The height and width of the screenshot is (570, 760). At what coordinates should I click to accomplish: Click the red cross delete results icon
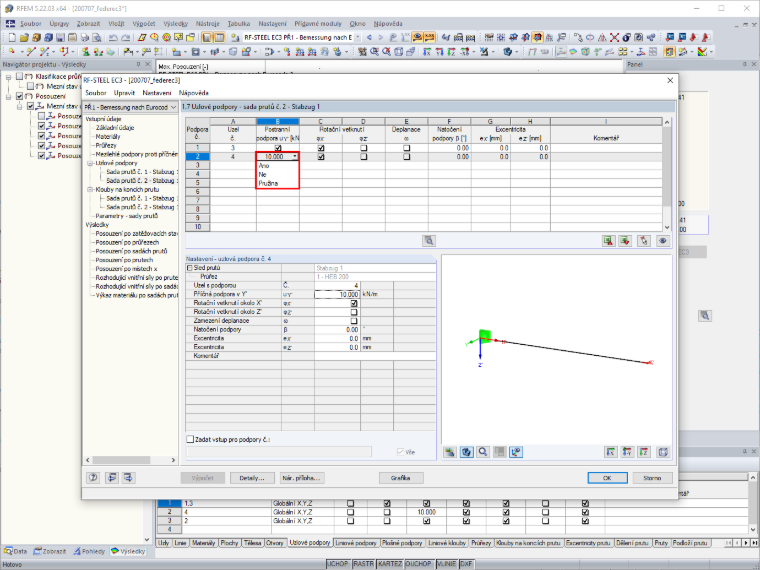[615, 37]
